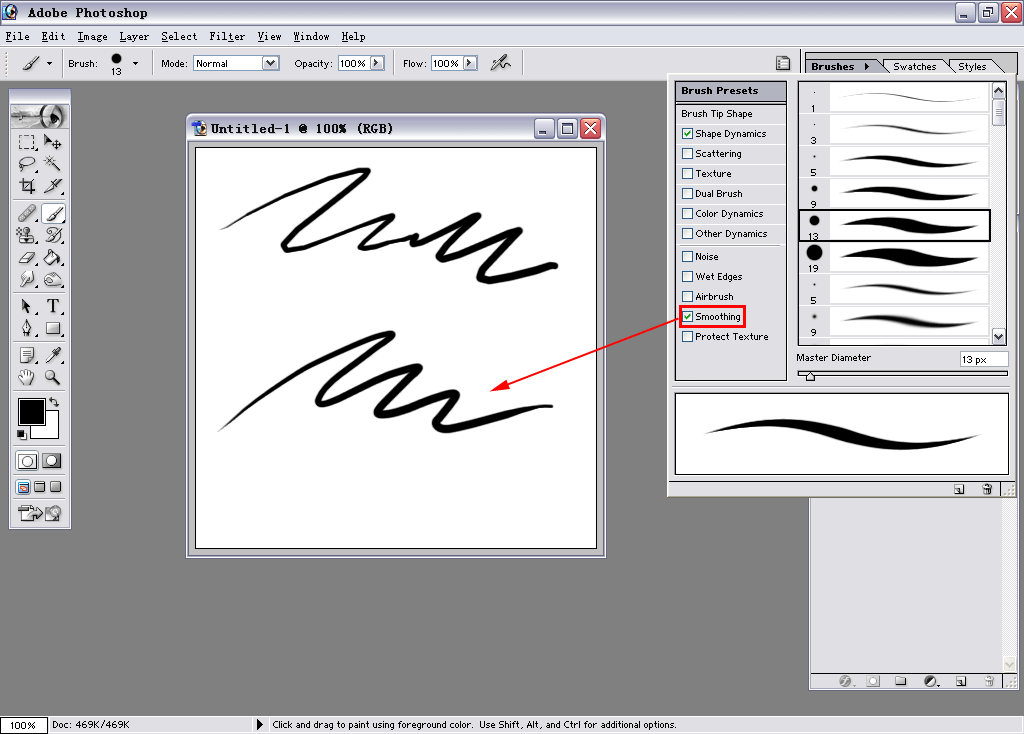Open the Brush Presets section
Viewport: 1024px width, 734px height.
[730, 91]
